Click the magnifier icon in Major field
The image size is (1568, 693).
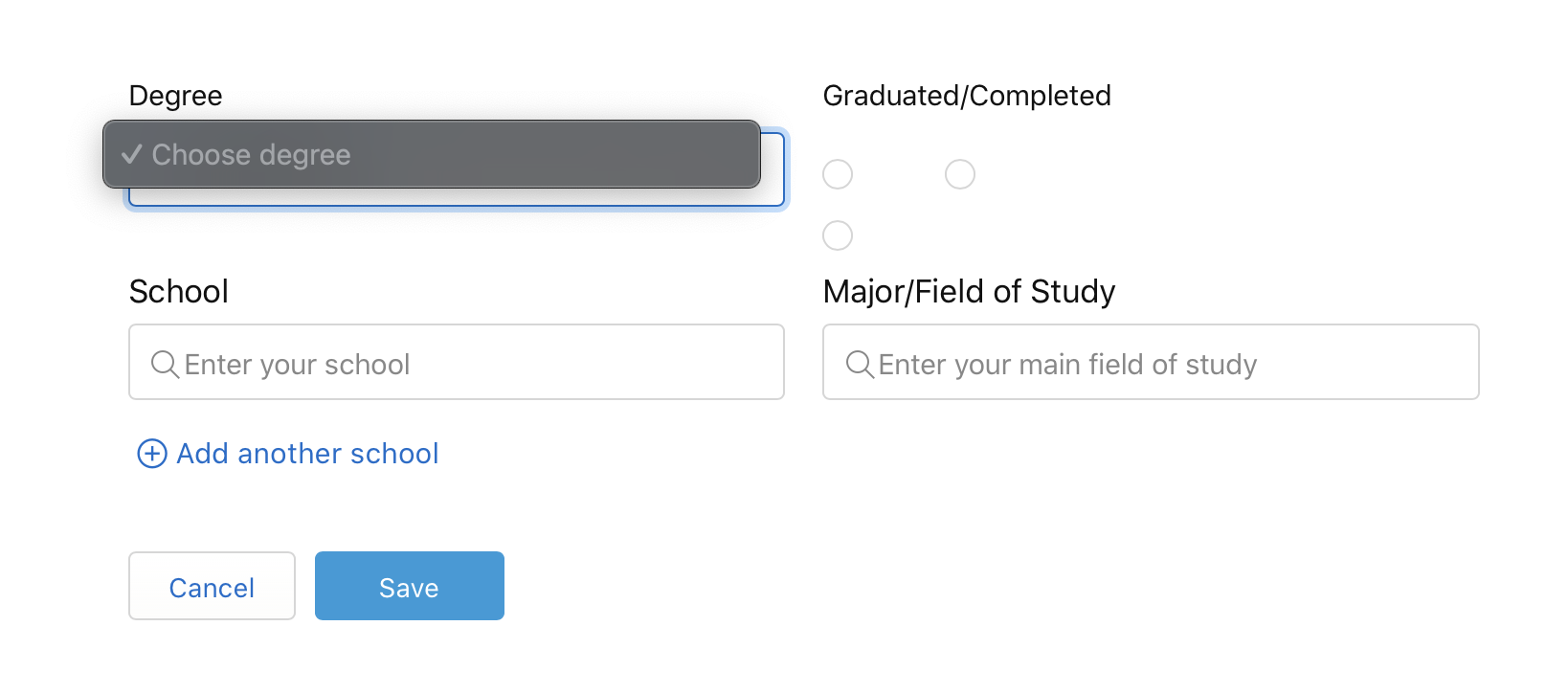click(x=859, y=364)
